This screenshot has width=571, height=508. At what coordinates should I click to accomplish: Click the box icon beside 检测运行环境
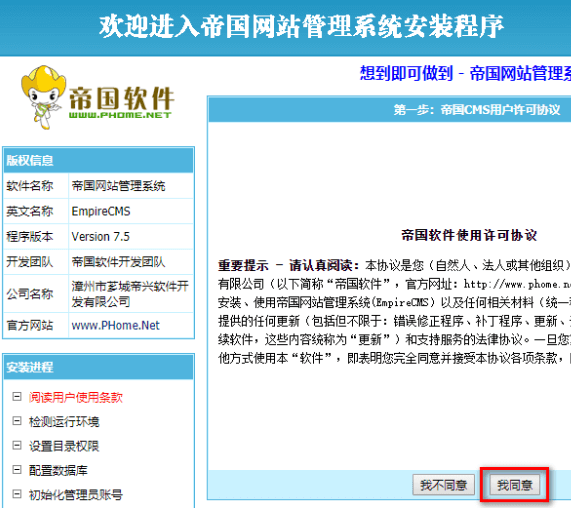point(17,421)
